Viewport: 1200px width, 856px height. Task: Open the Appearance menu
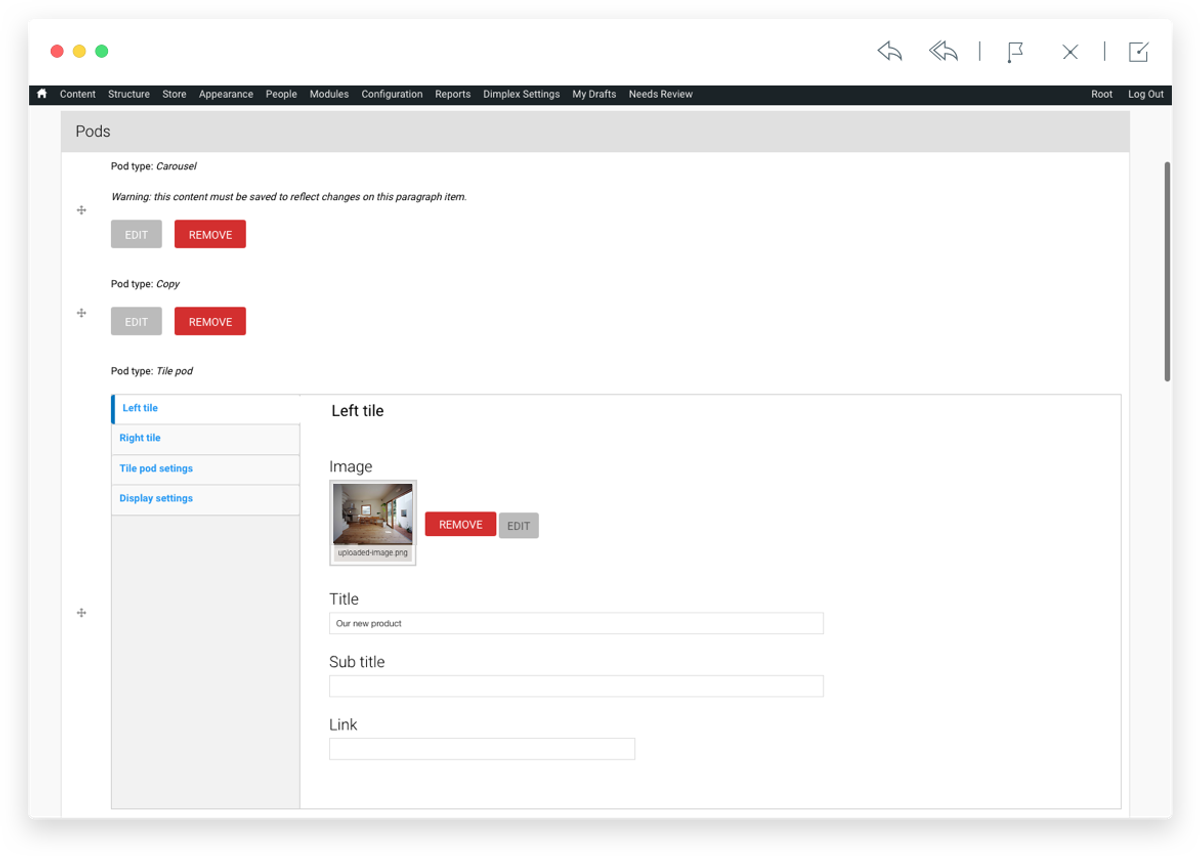pos(226,94)
